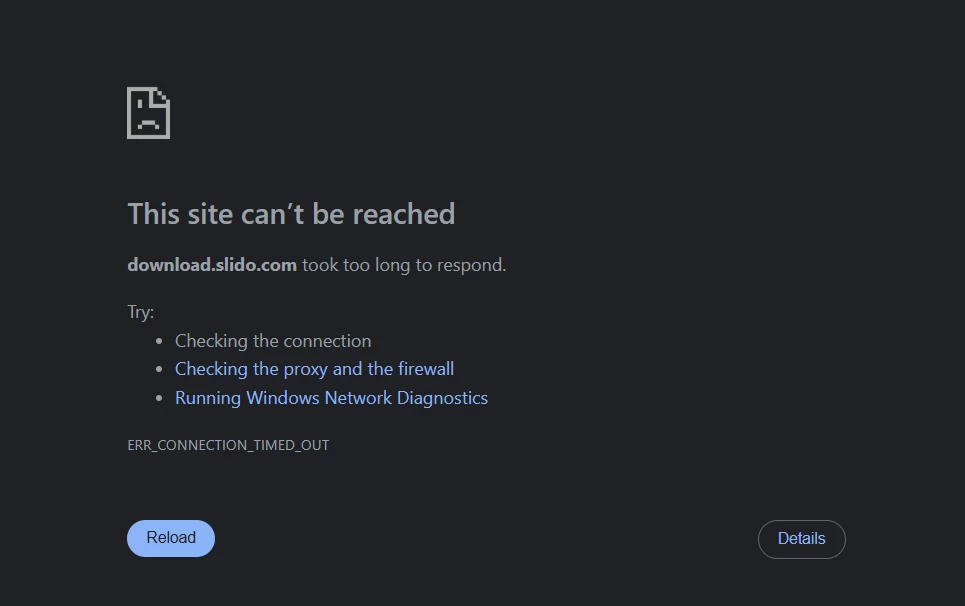Click the 'Checking the connection' suggestion text
The width and height of the screenshot is (965, 606).
[x=273, y=341]
